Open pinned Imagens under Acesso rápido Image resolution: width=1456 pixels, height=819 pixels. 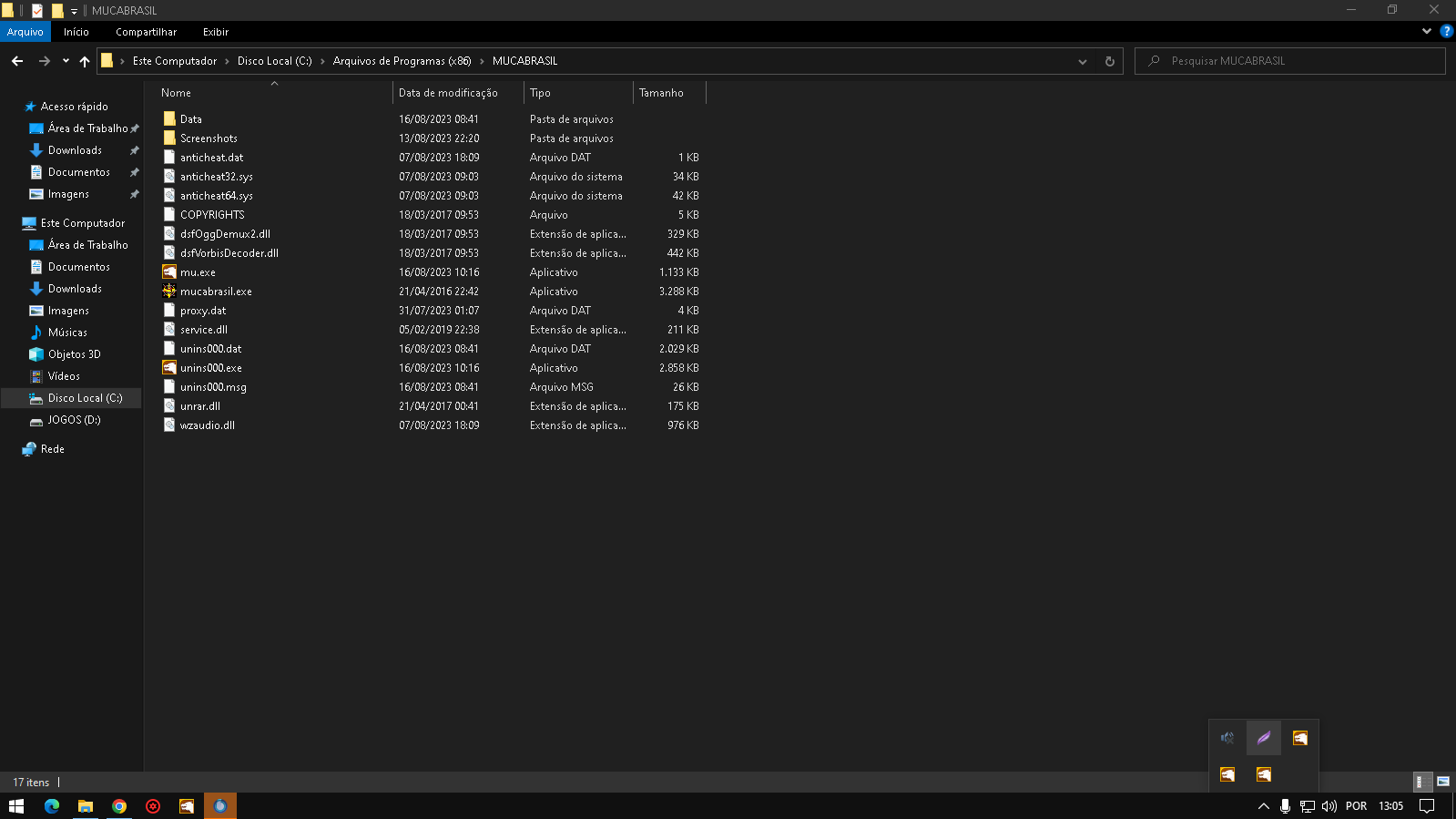tap(68, 194)
